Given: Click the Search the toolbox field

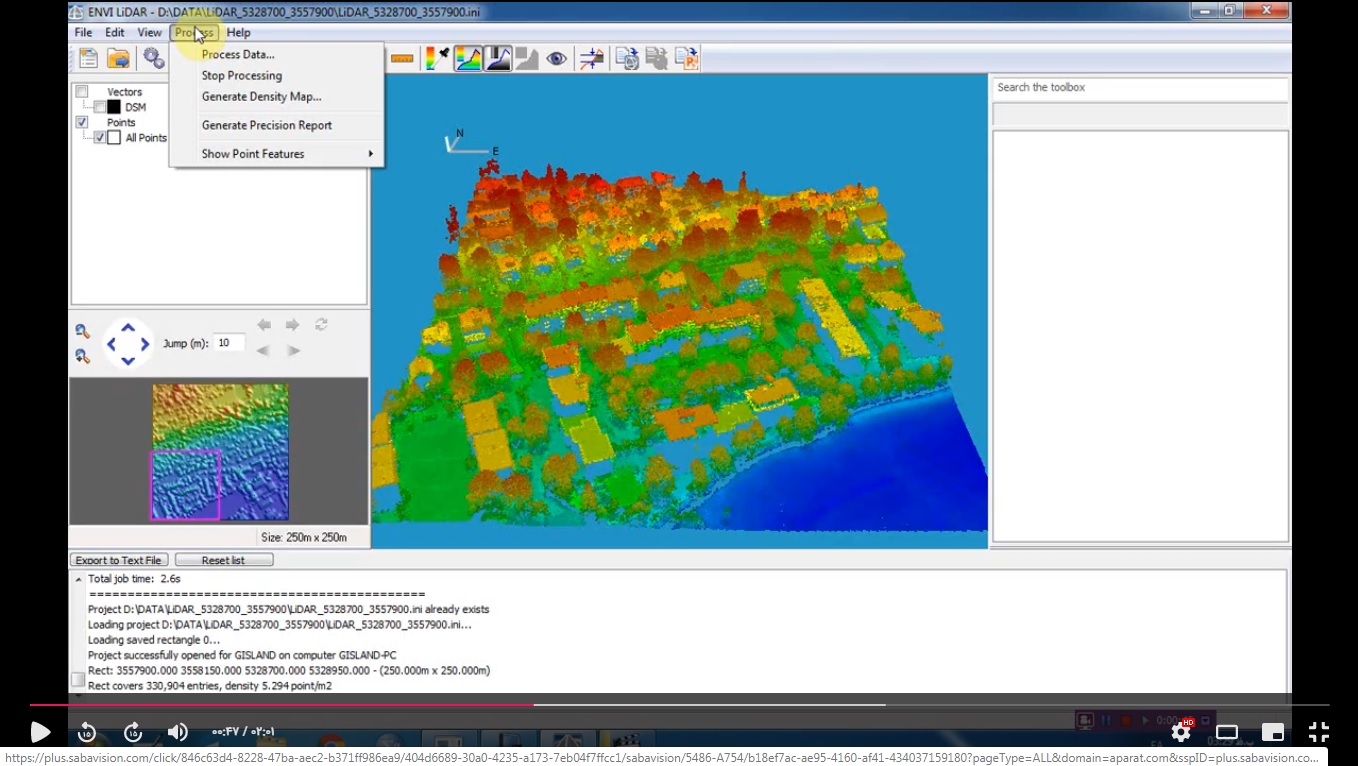Looking at the screenshot, I should pos(1140,88).
